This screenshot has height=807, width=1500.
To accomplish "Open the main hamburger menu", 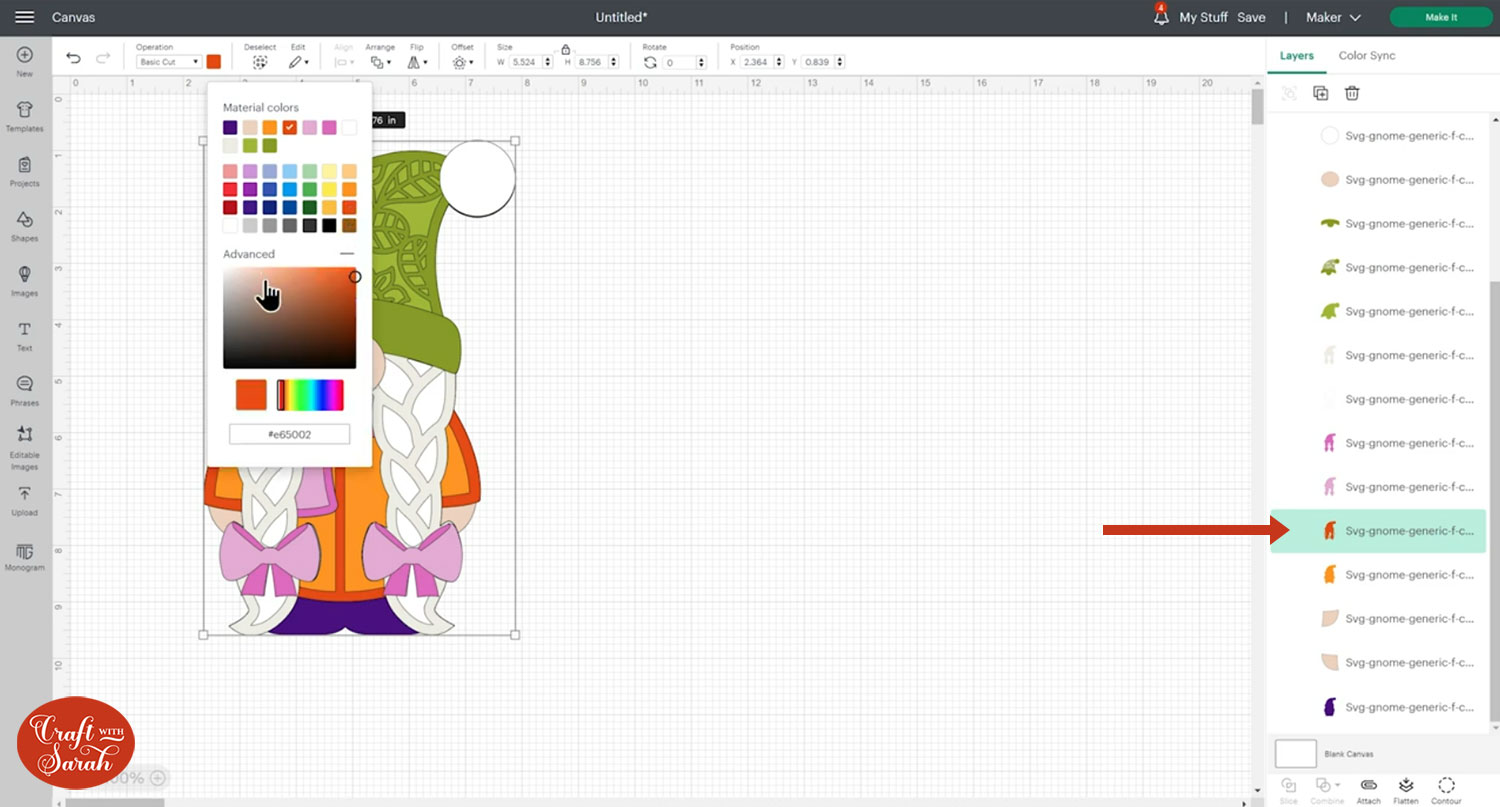I will pos(25,17).
